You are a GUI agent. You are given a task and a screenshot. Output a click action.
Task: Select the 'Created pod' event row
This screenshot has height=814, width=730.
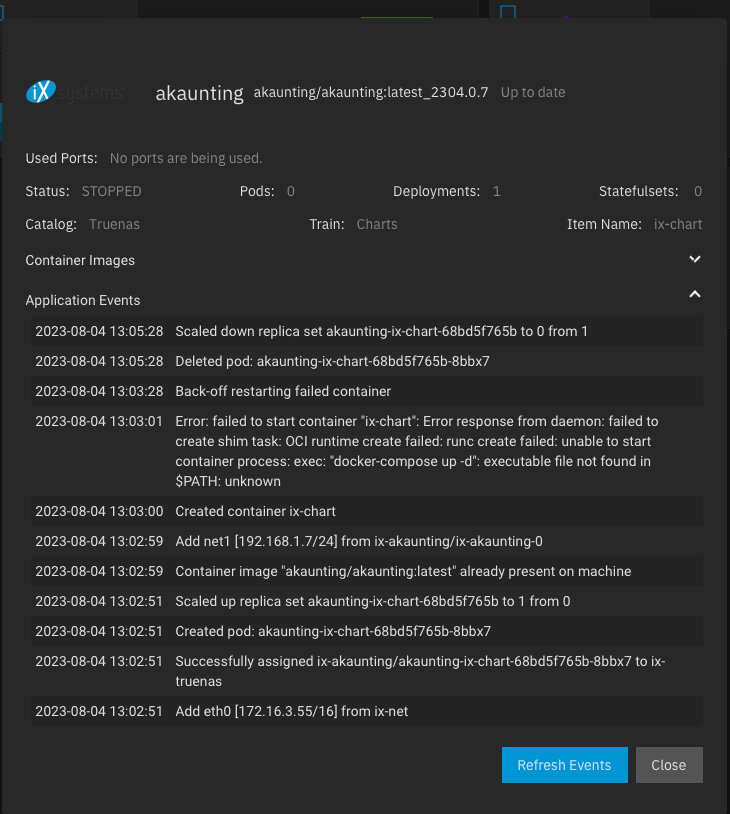coord(367,632)
